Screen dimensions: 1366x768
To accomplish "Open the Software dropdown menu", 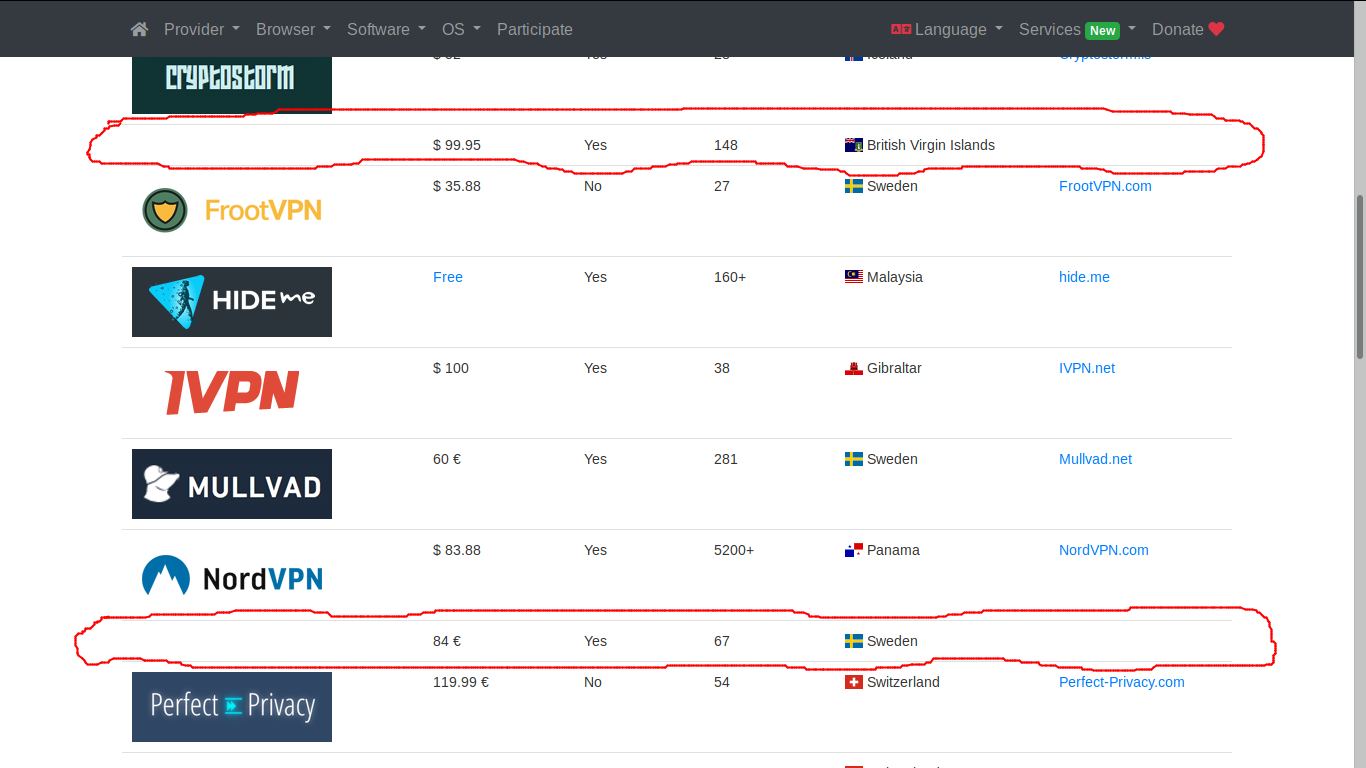I will click(386, 29).
